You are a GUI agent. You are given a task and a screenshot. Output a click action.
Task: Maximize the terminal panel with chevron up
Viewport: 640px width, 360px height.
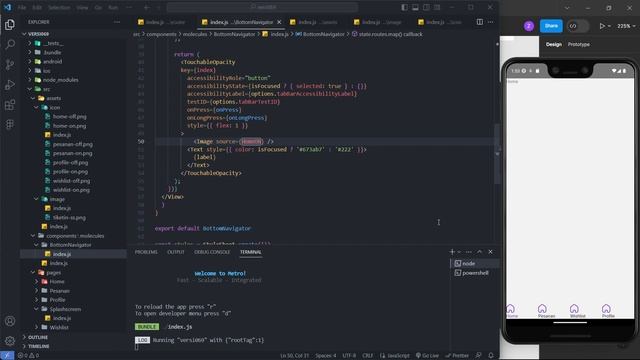coord(480,252)
